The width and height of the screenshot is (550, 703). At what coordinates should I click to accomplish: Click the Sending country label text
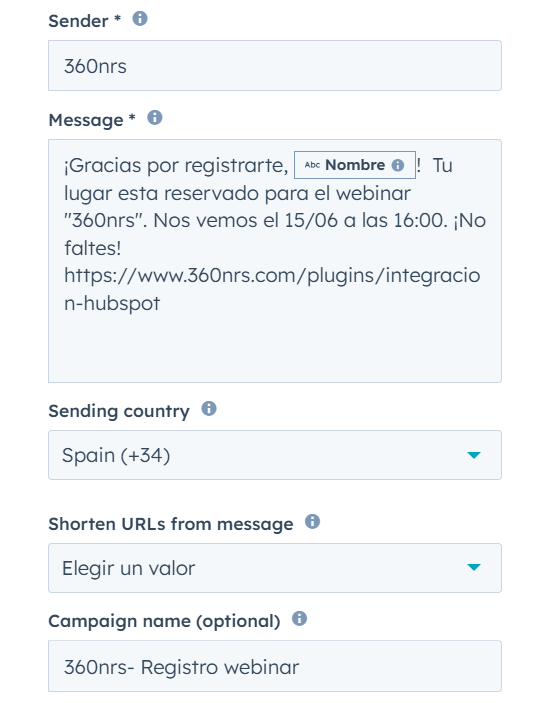coord(119,411)
